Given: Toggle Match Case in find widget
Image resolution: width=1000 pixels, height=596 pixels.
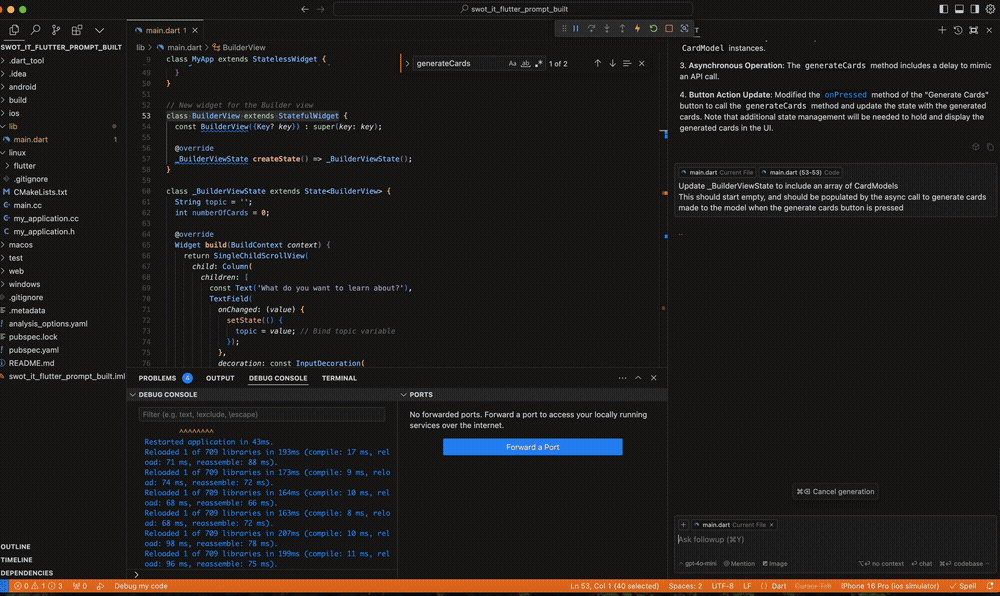Looking at the screenshot, I should pos(512,63).
